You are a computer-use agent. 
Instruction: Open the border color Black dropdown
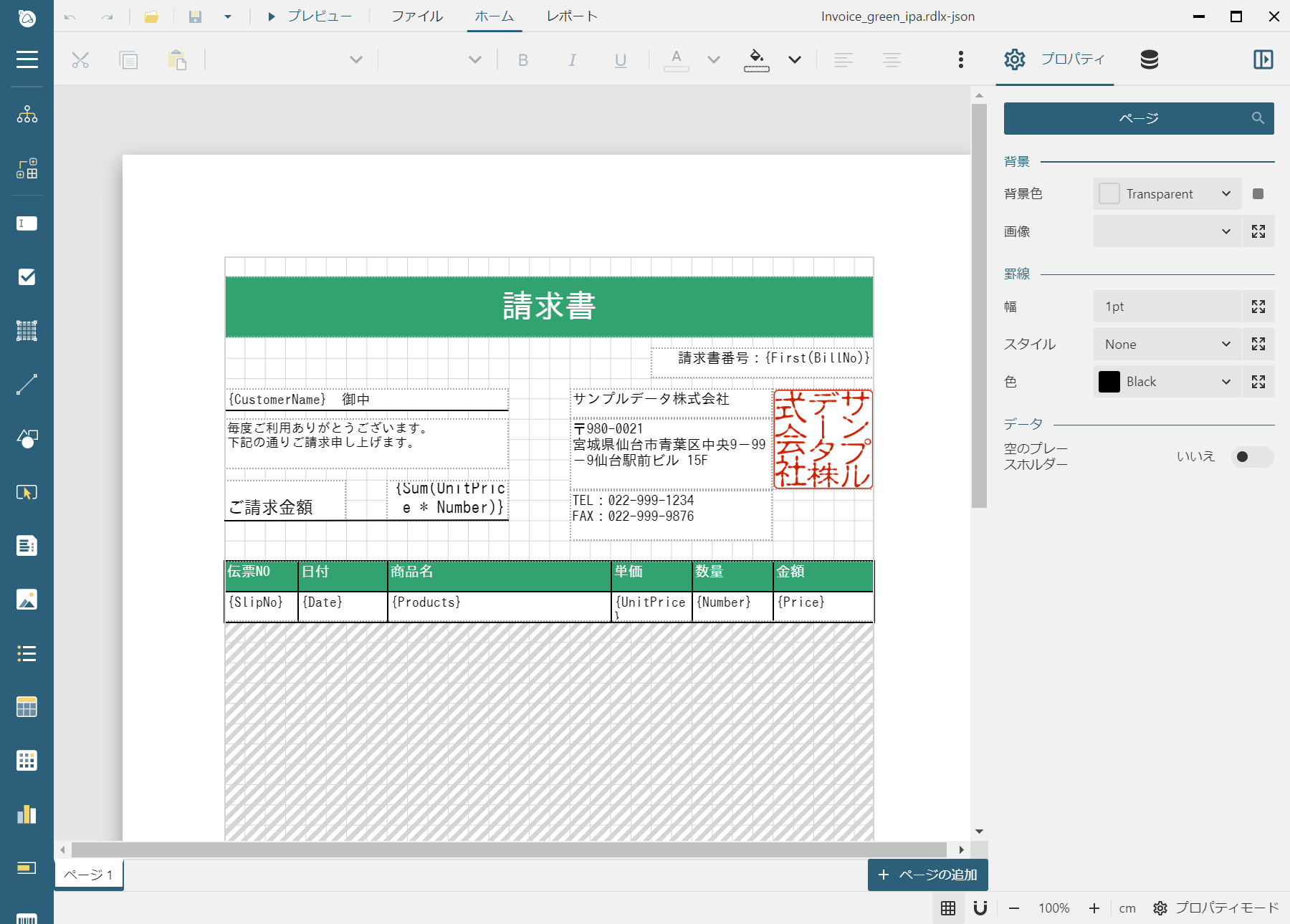click(1167, 382)
